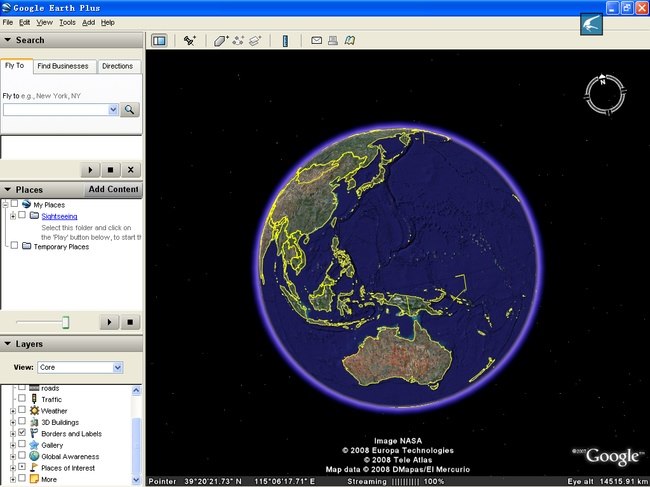Screen dimensions: 650x487
Task: Switch to the Directions tab
Action: pos(118,66)
